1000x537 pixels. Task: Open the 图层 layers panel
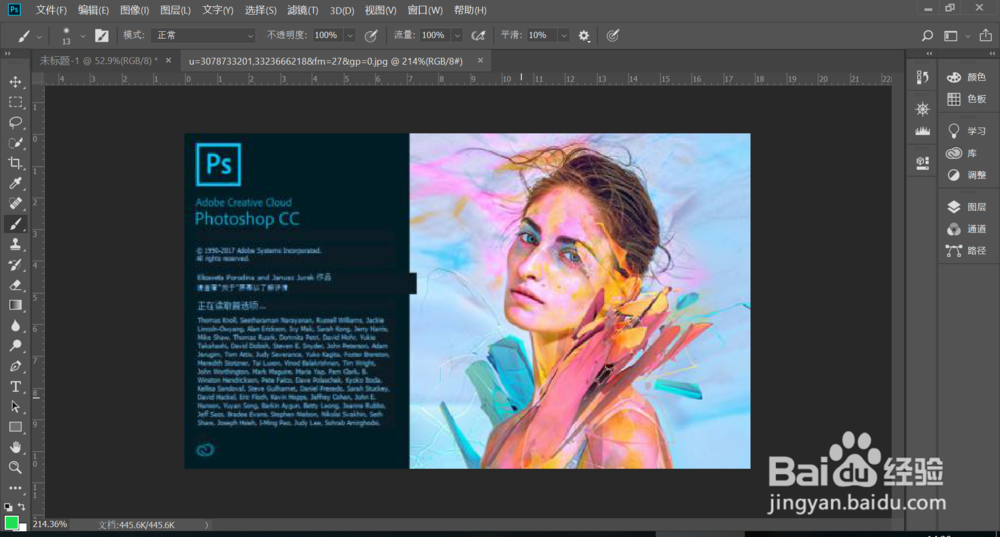pos(967,207)
